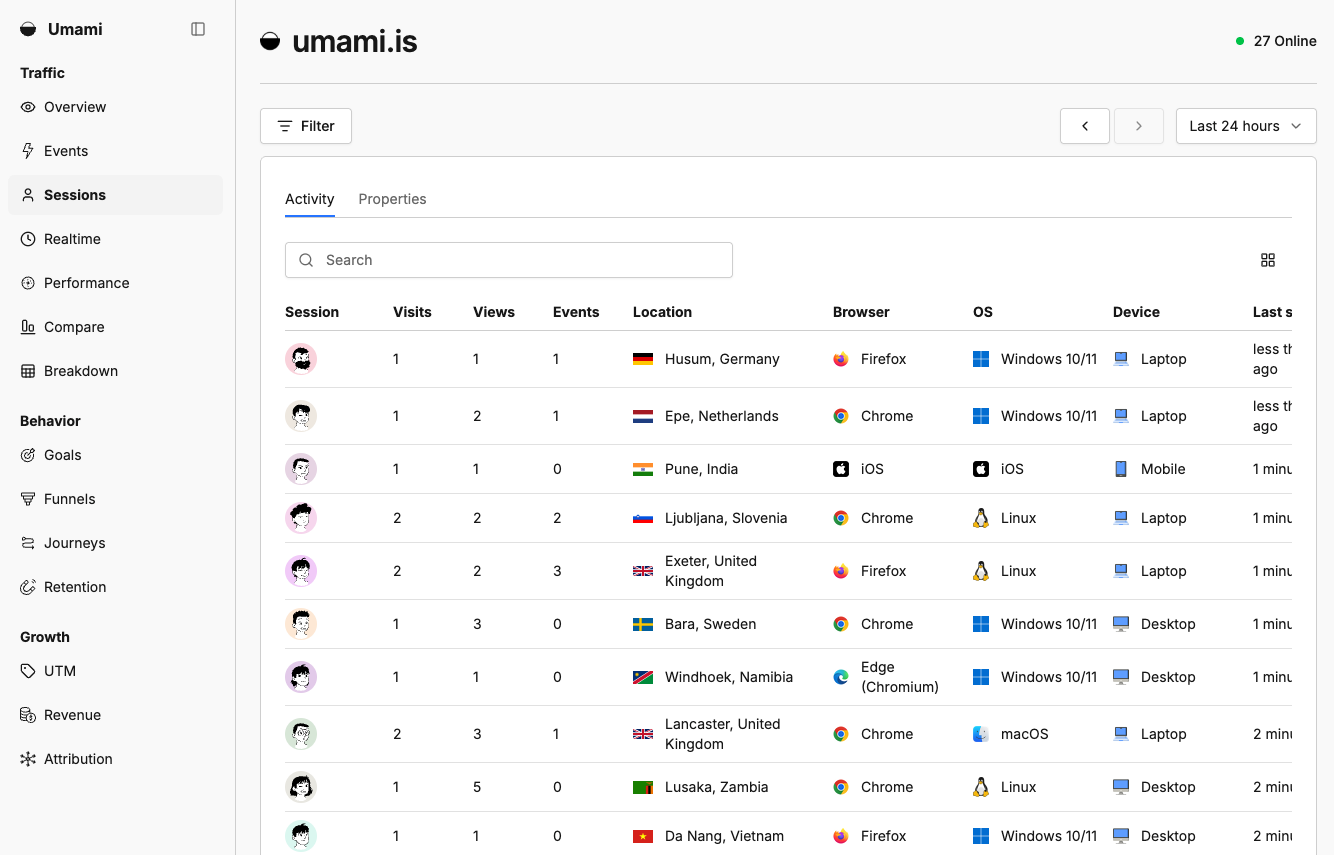Switch to the Properties tab
This screenshot has width=1334, height=855.
click(x=392, y=199)
